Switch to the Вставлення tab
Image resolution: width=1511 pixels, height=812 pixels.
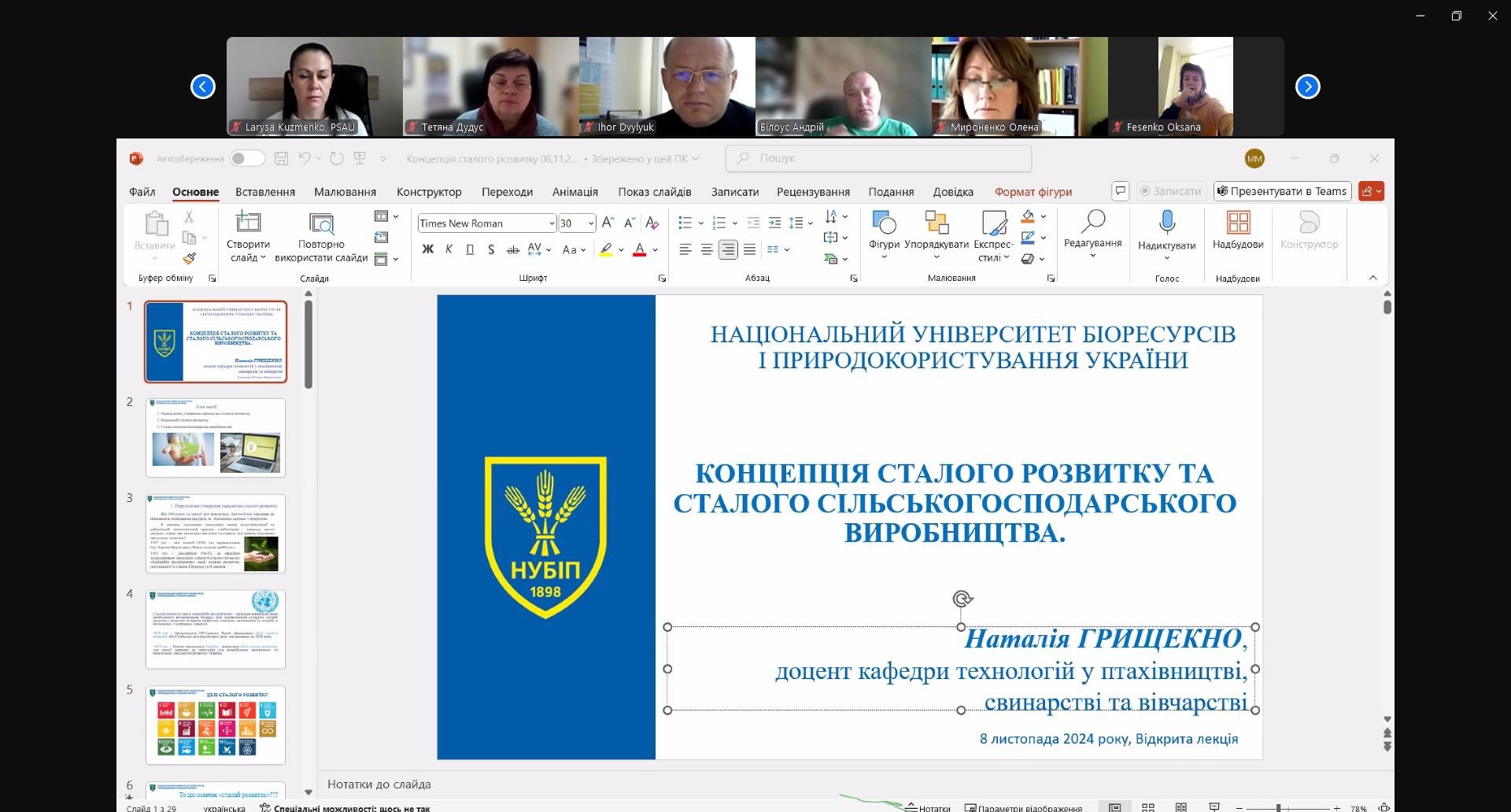265,191
